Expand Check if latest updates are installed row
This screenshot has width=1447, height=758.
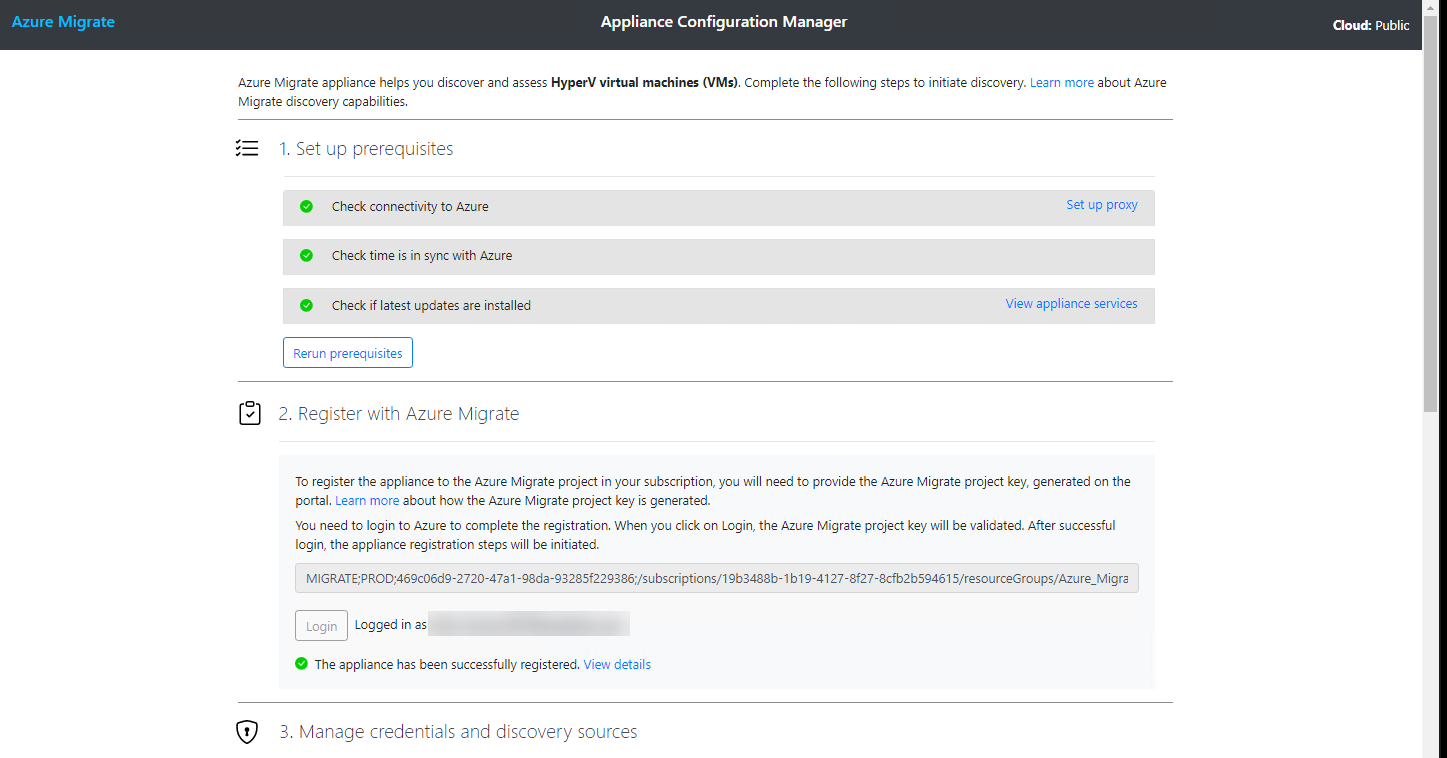tap(719, 306)
